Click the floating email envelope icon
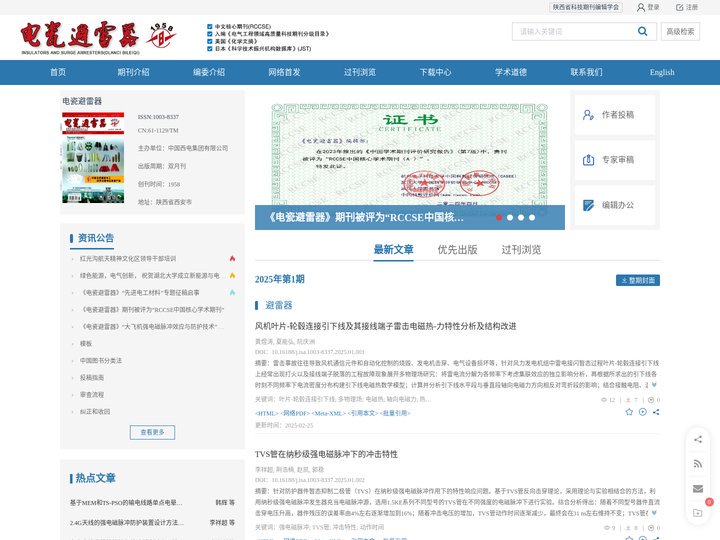720x540 pixels. pyautogui.click(x=698, y=489)
